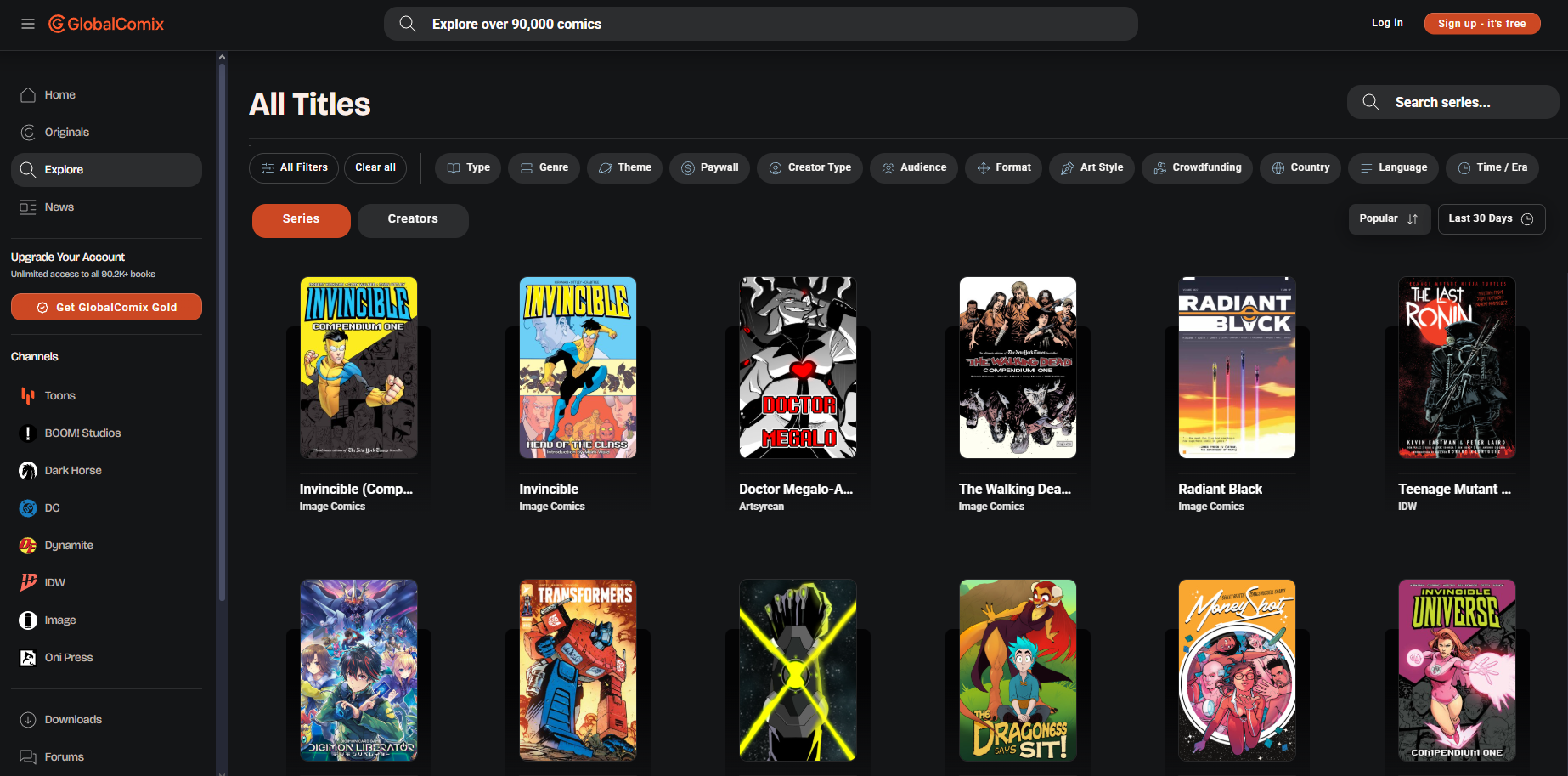Open the Audience filter dropdown
Image resolution: width=1568 pixels, height=776 pixels.
pyautogui.click(x=914, y=168)
